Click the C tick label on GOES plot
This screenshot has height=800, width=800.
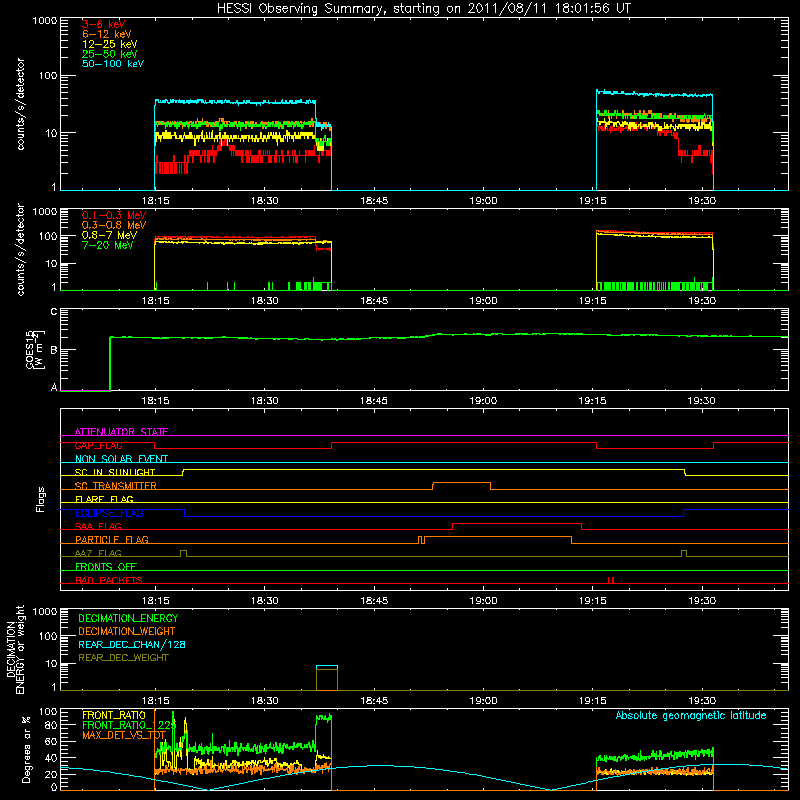[54, 312]
